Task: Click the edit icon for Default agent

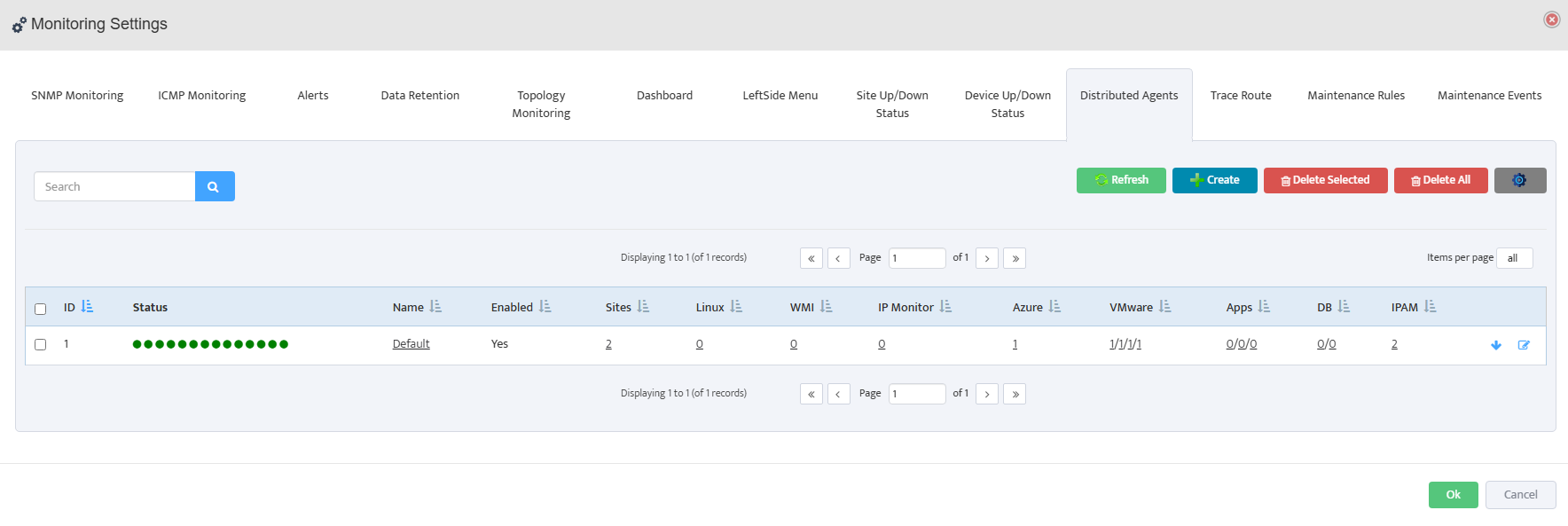Action: [x=1524, y=345]
